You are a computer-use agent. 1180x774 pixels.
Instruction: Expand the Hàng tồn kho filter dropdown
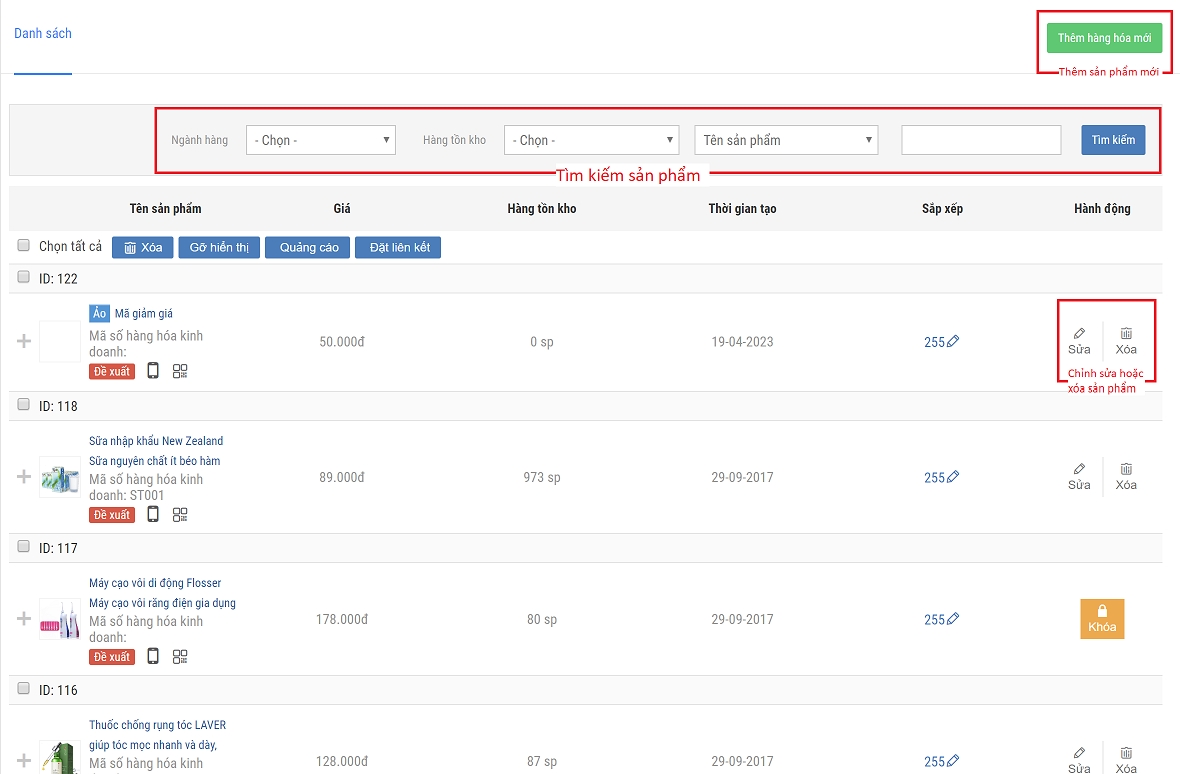coord(591,140)
